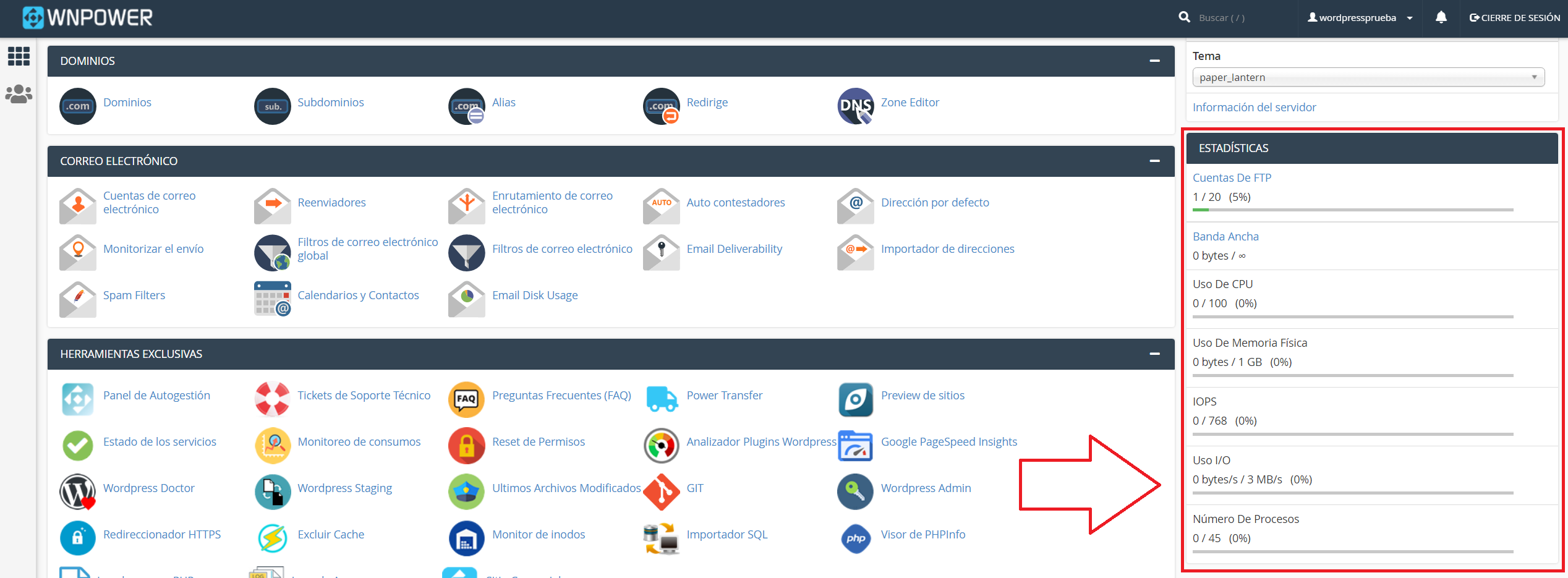Open Ultimos Archivos Modificados link
Screen dimensions: 1568x578
[x=566, y=488]
